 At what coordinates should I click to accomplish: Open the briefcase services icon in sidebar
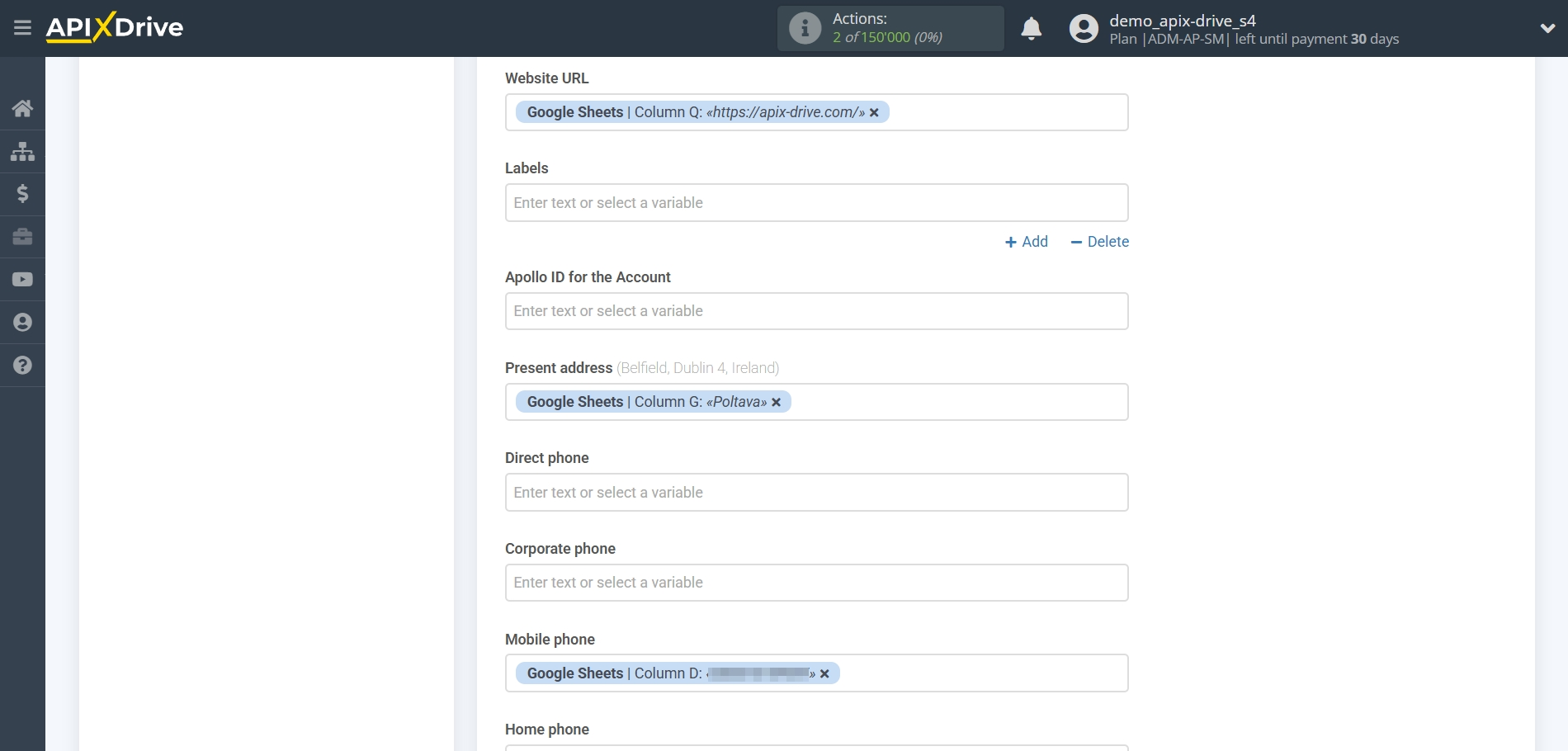(22, 237)
